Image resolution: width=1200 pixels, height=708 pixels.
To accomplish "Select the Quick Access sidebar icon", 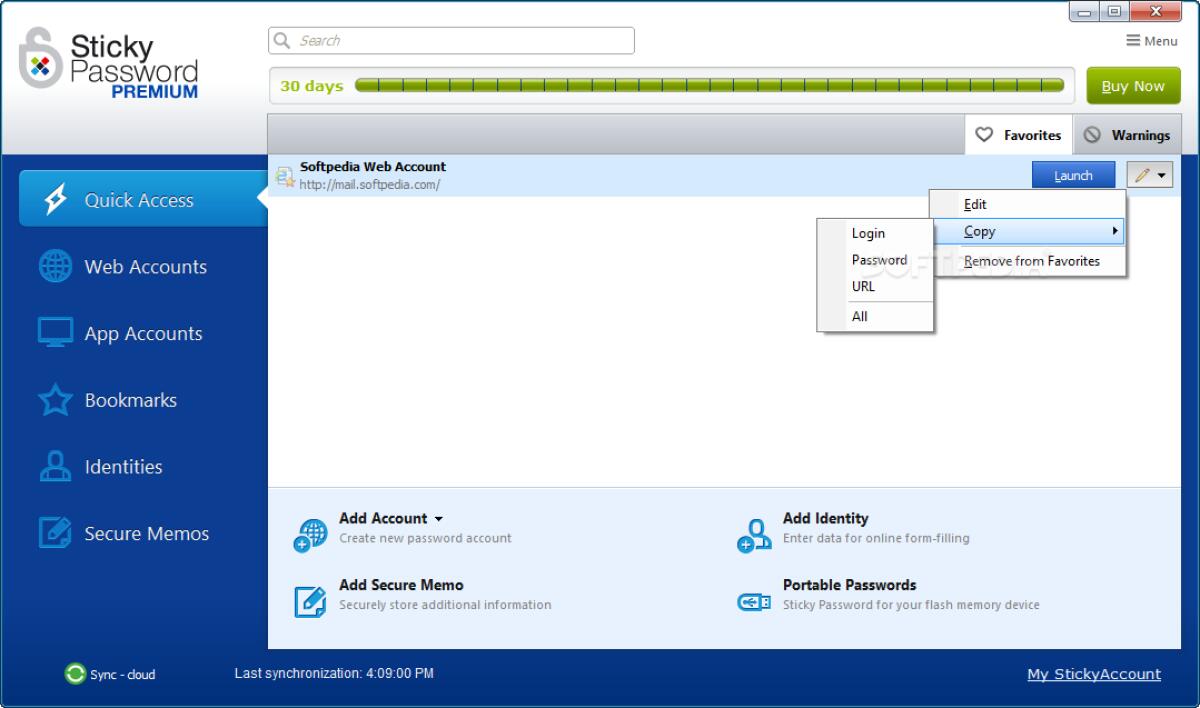I will [56, 199].
